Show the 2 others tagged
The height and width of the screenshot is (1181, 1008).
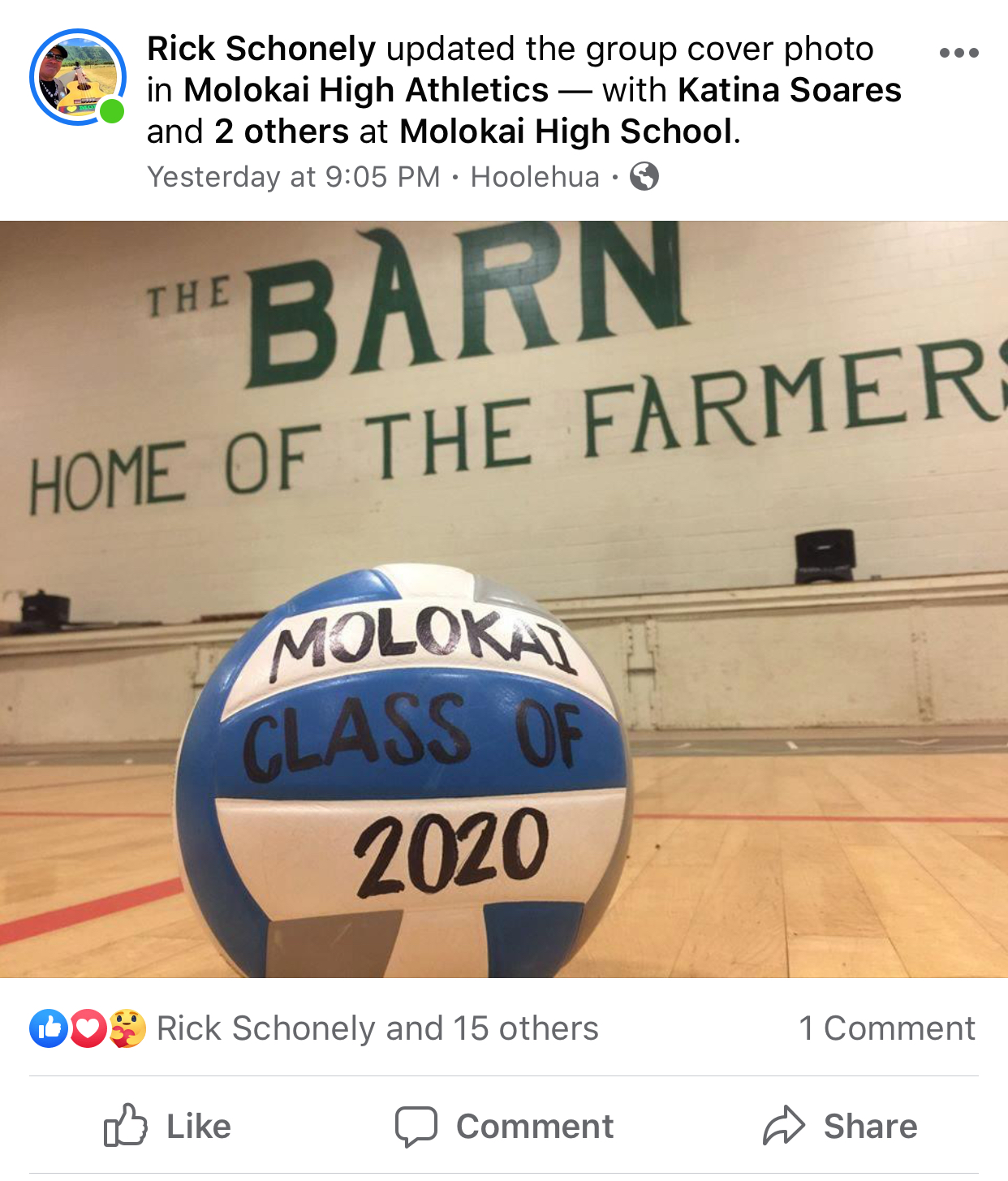click(282, 131)
